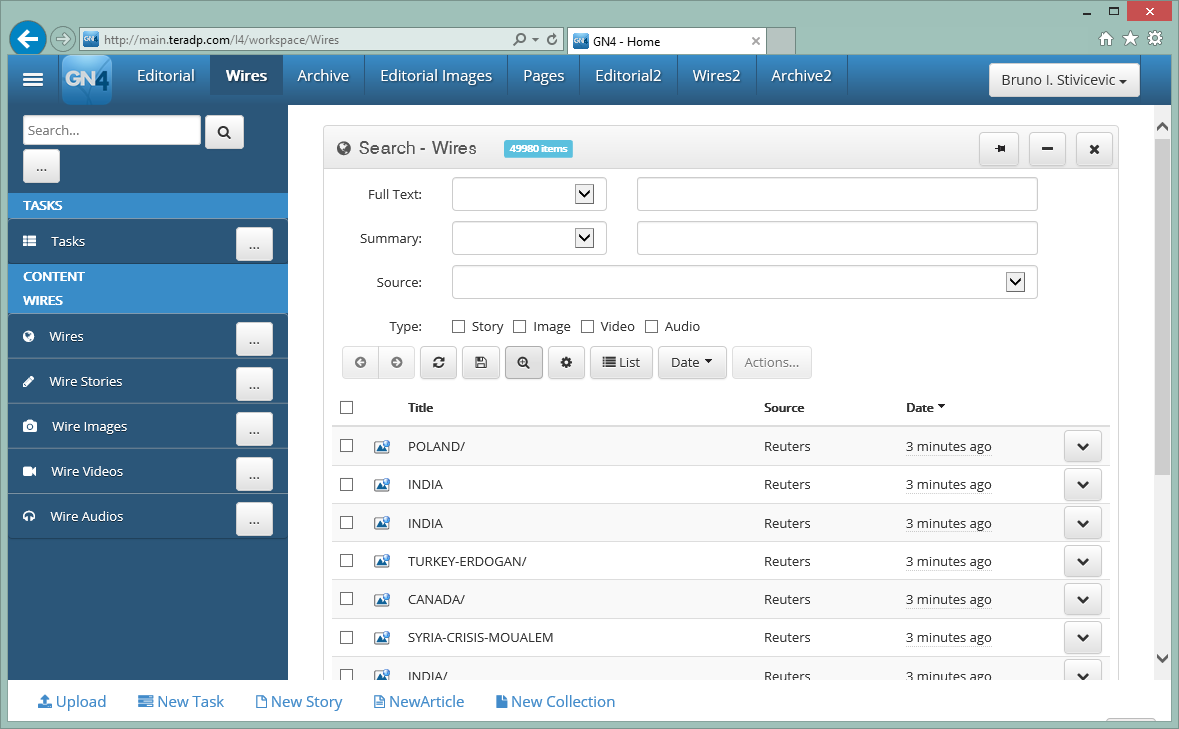Open browser favorites star icon

click(x=1130, y=38)
